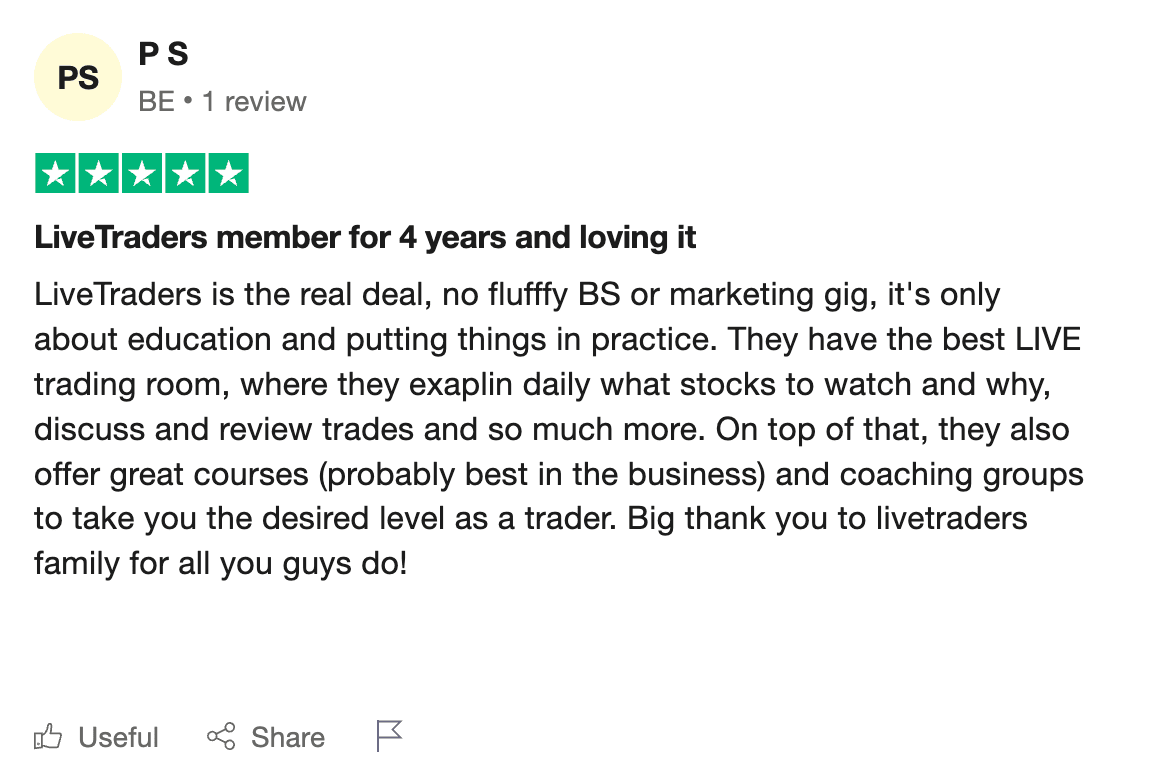Screen dimensions: 1170x772
Task: Flag this review with the flag icon
Action: tap(389, 736)
